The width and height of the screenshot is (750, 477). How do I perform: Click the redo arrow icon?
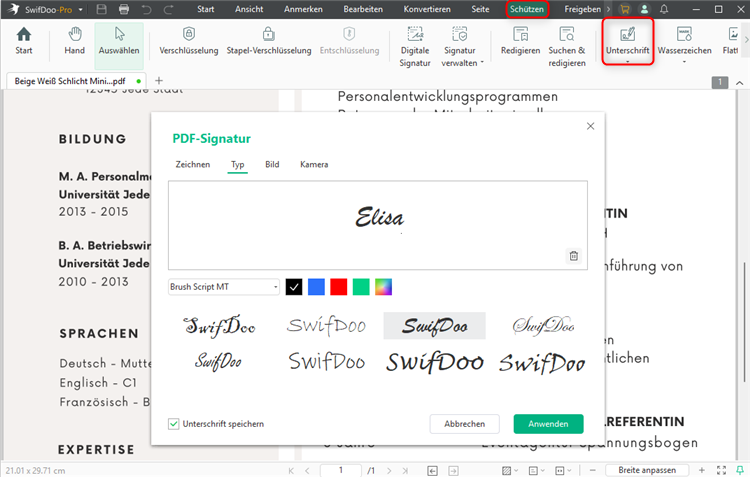168,9
